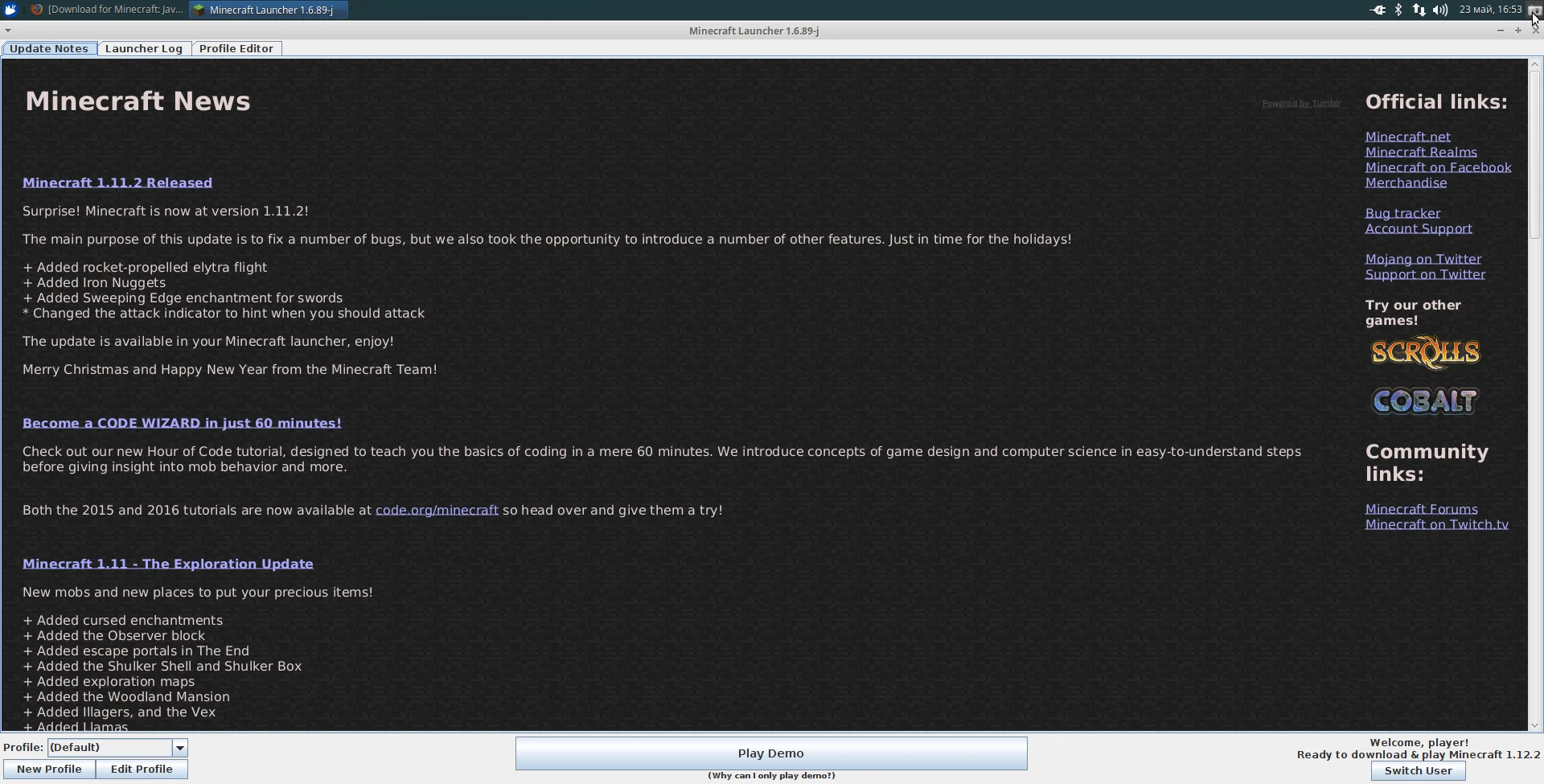This screenshot has height=784, width=1544.
Task: Open the Mojang on Twitter link
Action: point(1423,259)
